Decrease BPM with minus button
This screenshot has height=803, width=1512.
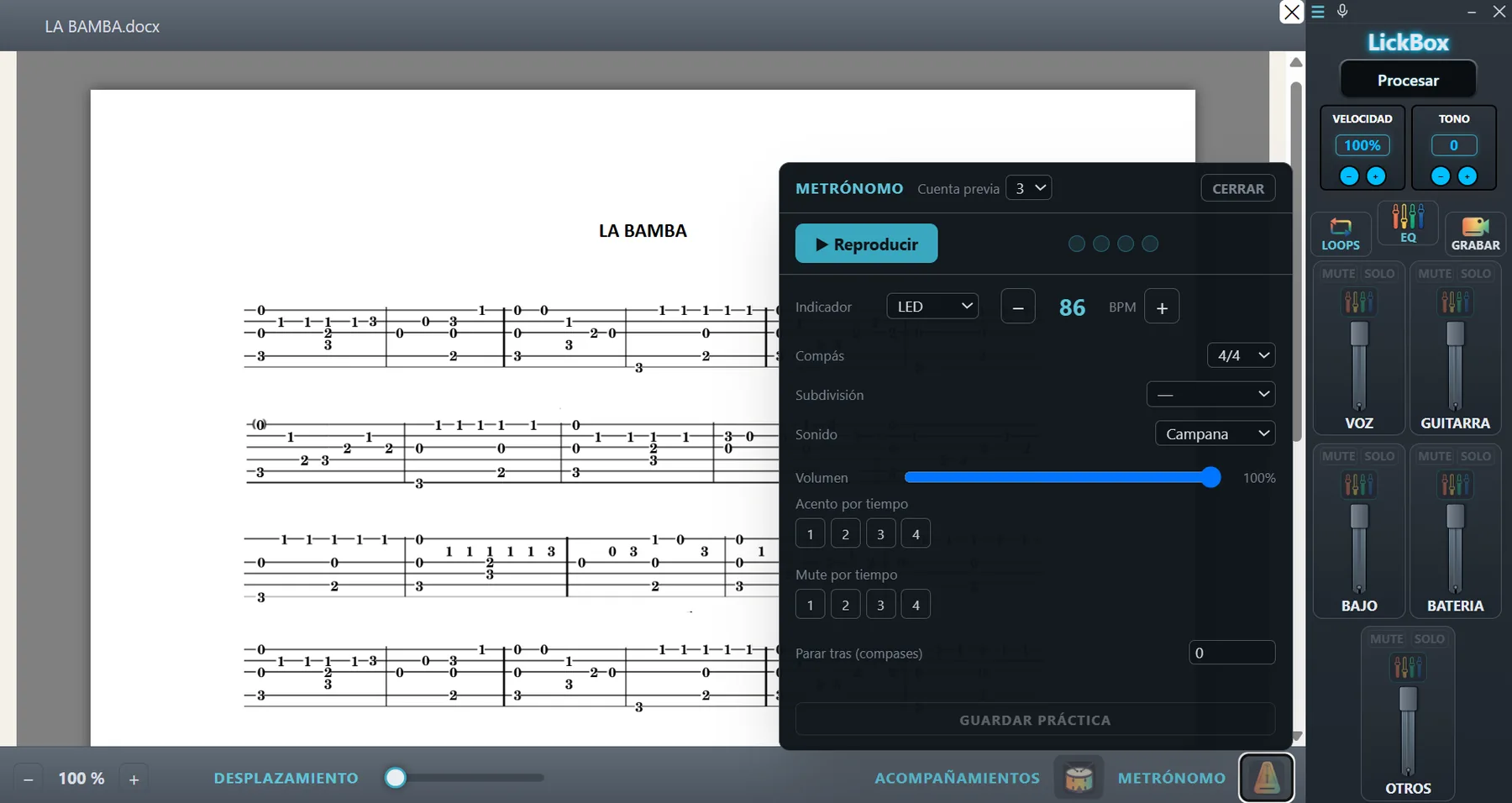1018,307
